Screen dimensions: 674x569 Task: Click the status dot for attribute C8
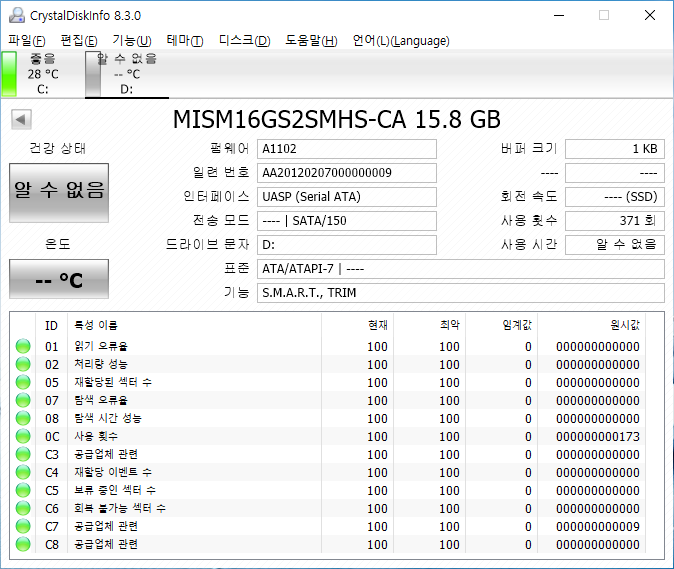pos(22,545)
